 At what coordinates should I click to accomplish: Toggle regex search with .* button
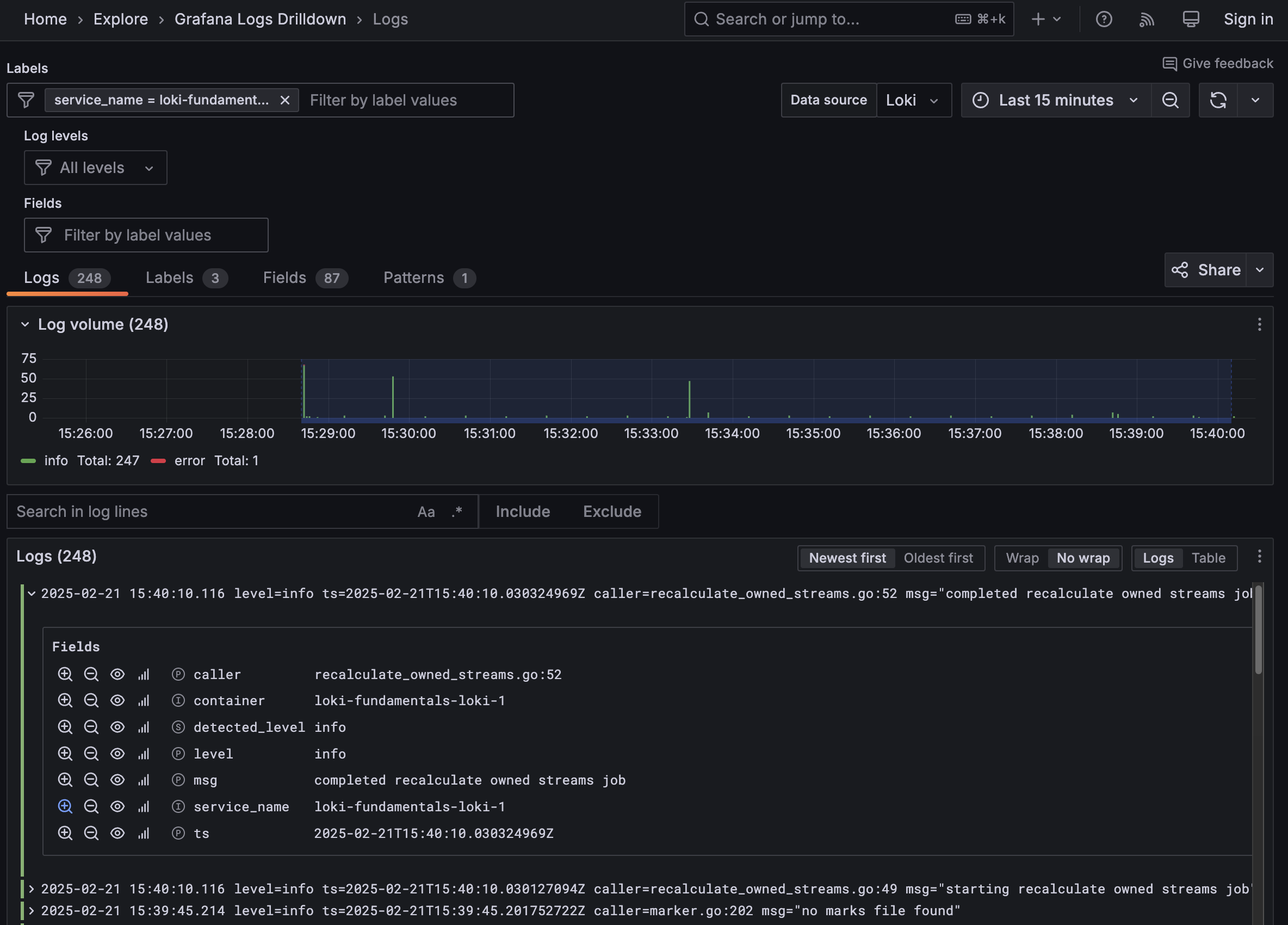456,511
